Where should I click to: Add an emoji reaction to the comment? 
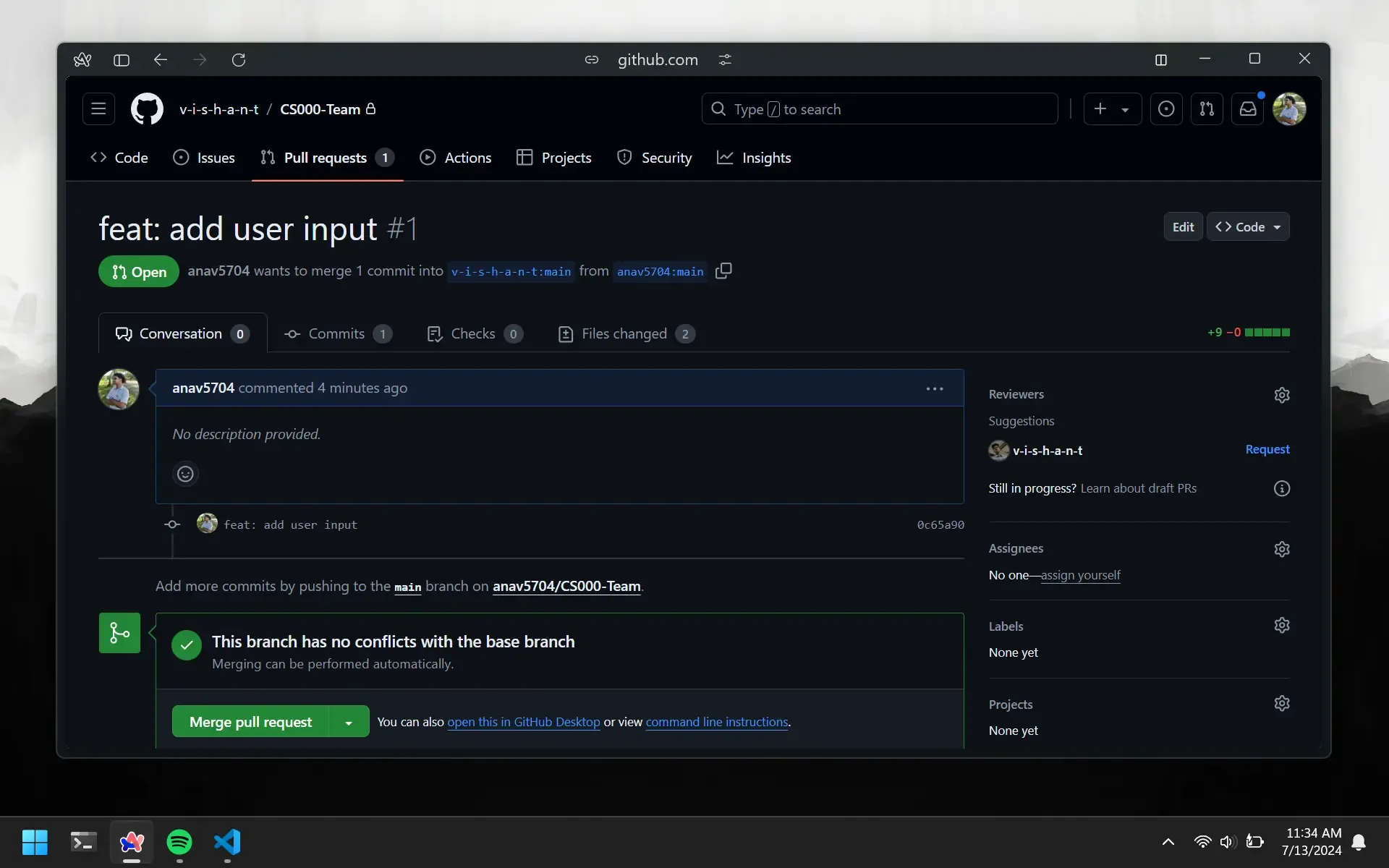tap(185, 474)
